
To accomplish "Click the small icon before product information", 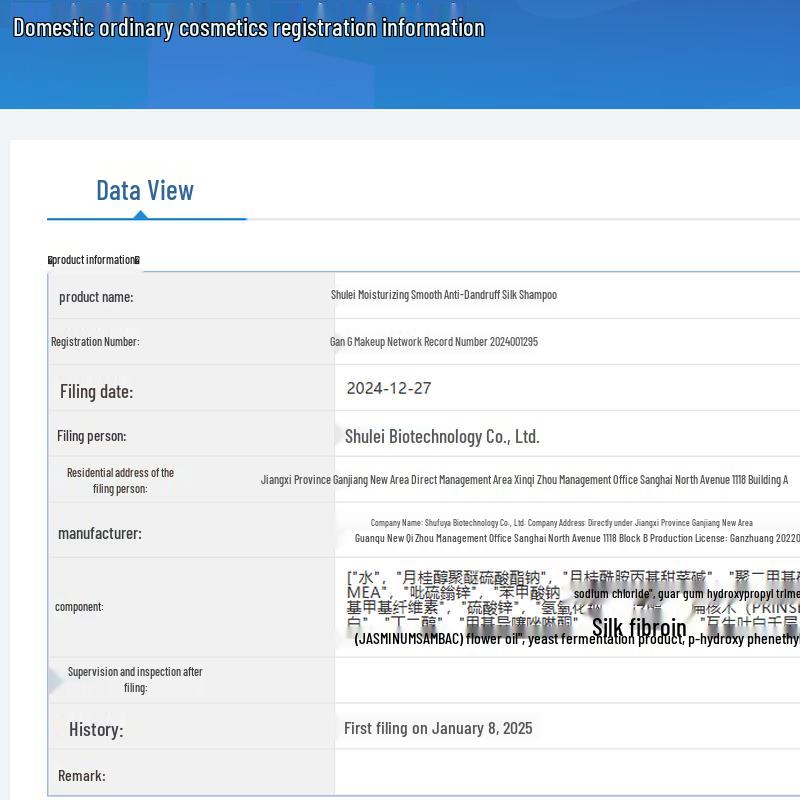I will click(51, 260).
